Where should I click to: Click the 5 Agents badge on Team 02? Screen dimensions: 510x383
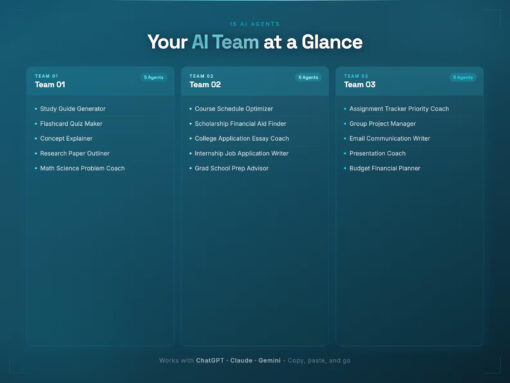coord(308,77)
